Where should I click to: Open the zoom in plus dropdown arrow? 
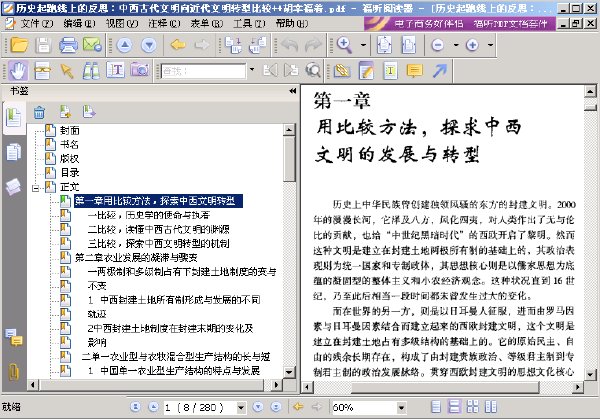(490, 45)
